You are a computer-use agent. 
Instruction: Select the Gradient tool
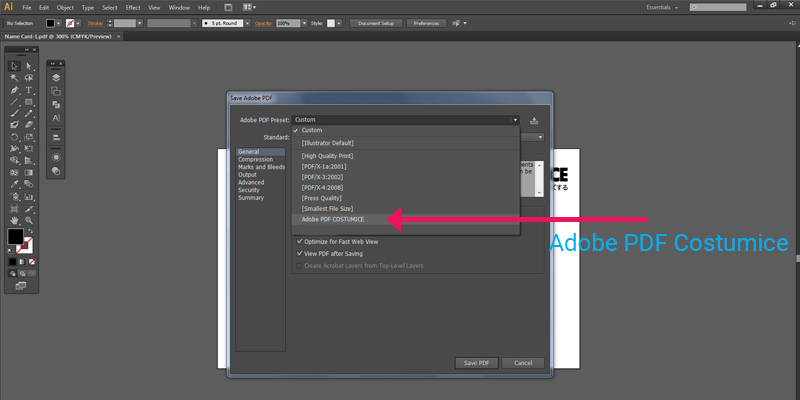coord(29,173)
